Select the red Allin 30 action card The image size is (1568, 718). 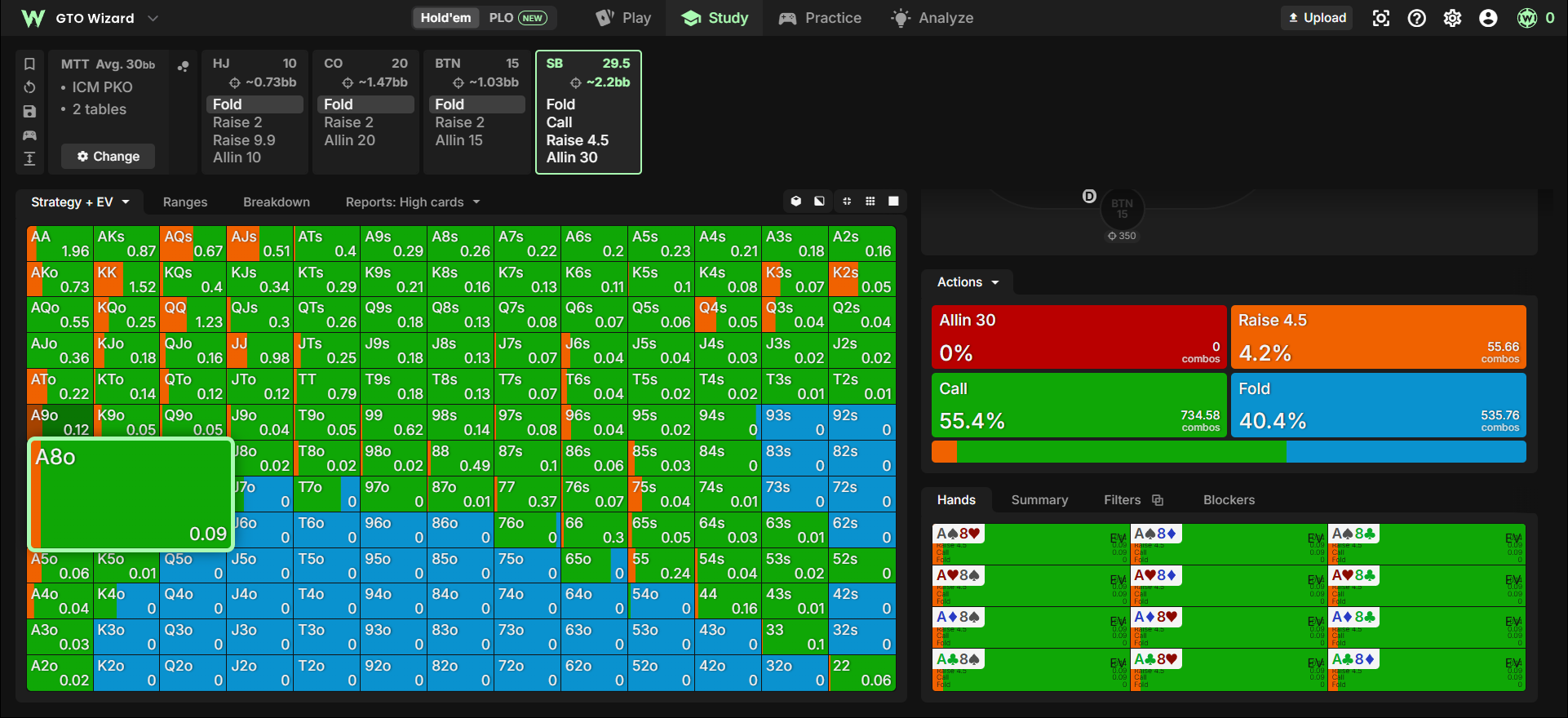point(1079,337)
